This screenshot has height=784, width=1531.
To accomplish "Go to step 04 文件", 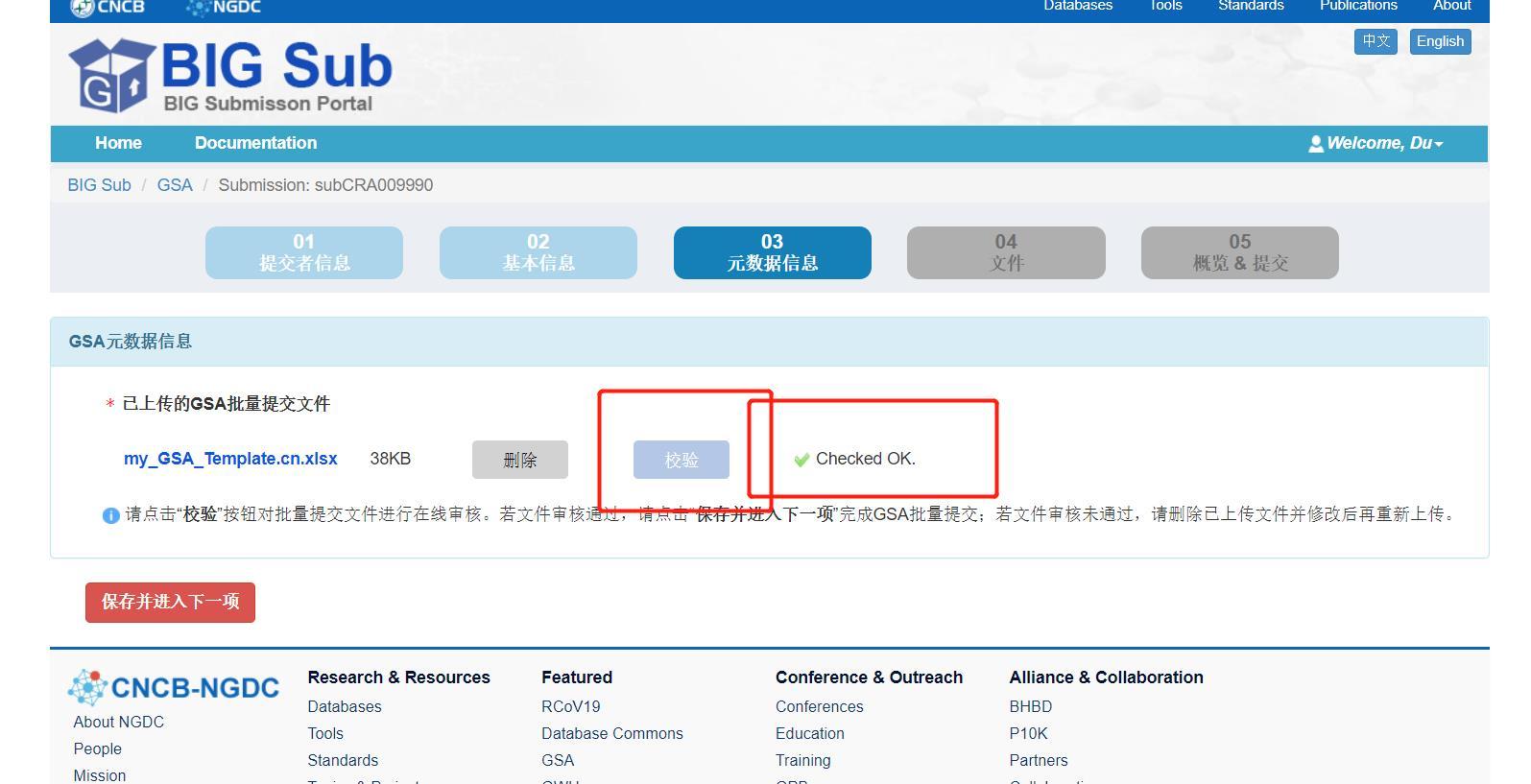I will 1006,253.
